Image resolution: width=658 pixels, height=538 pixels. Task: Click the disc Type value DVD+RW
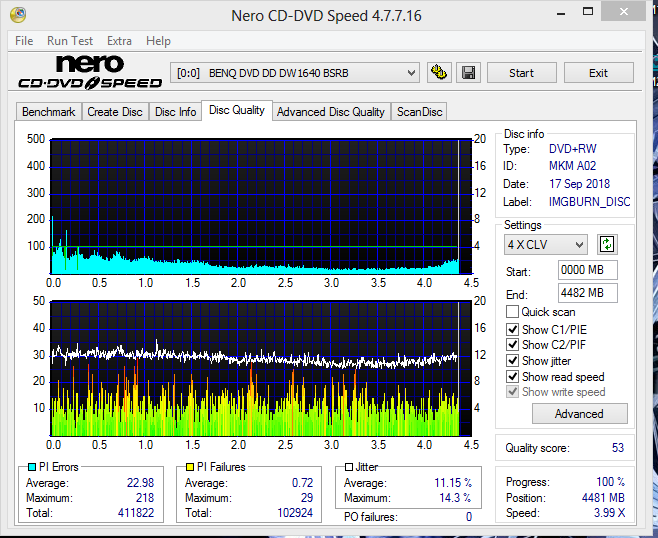(x=572, y=149)
